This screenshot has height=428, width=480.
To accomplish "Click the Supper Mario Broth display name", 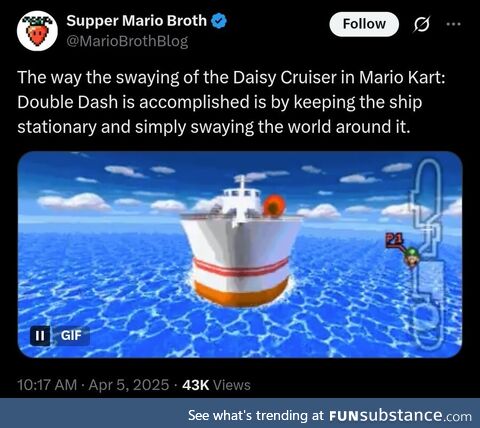I will [136, 21].
